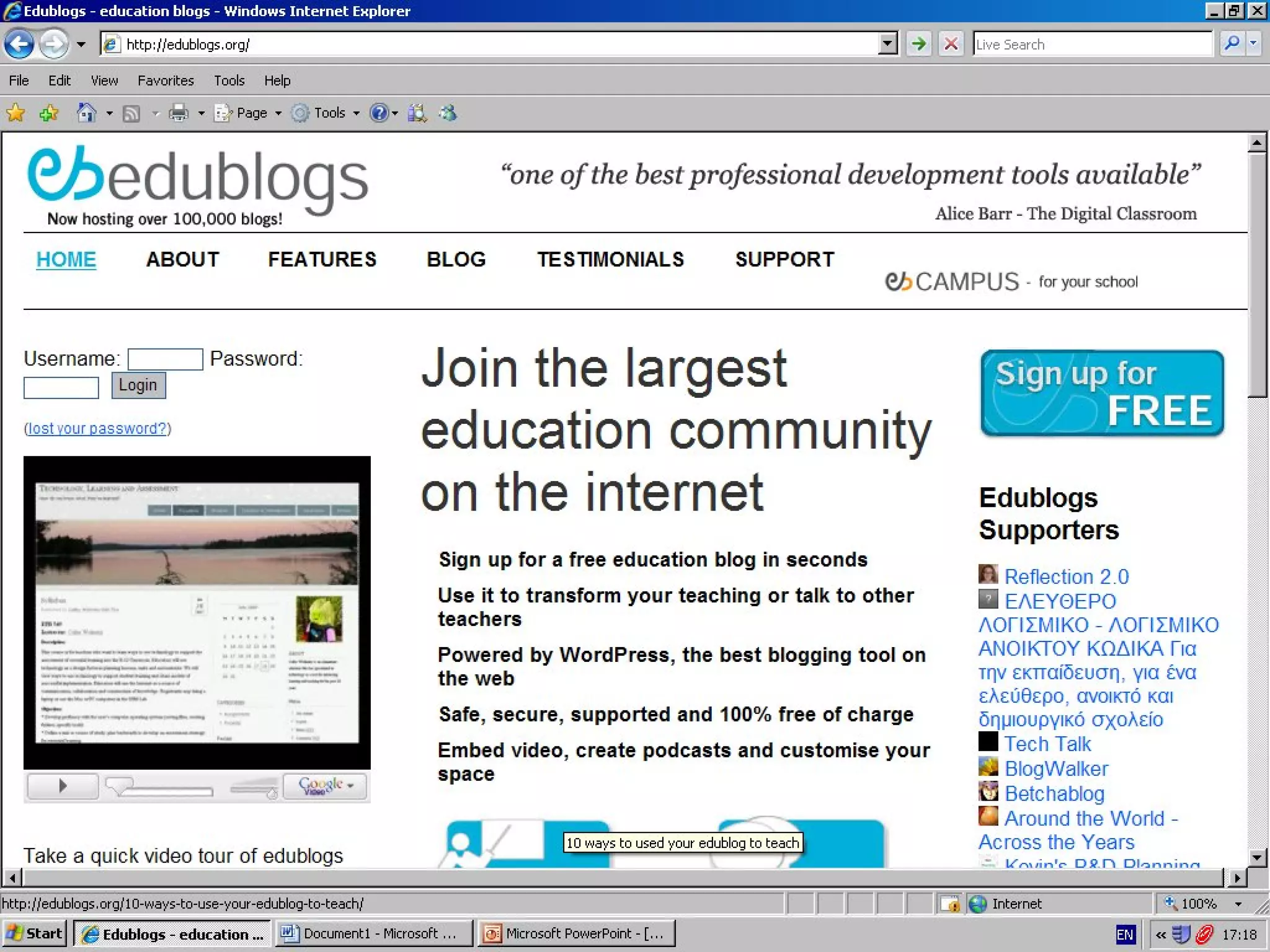Click the Research icon in the toolbar
The height and width of the screenshot is (952, 1270).
tap(417, 113)
